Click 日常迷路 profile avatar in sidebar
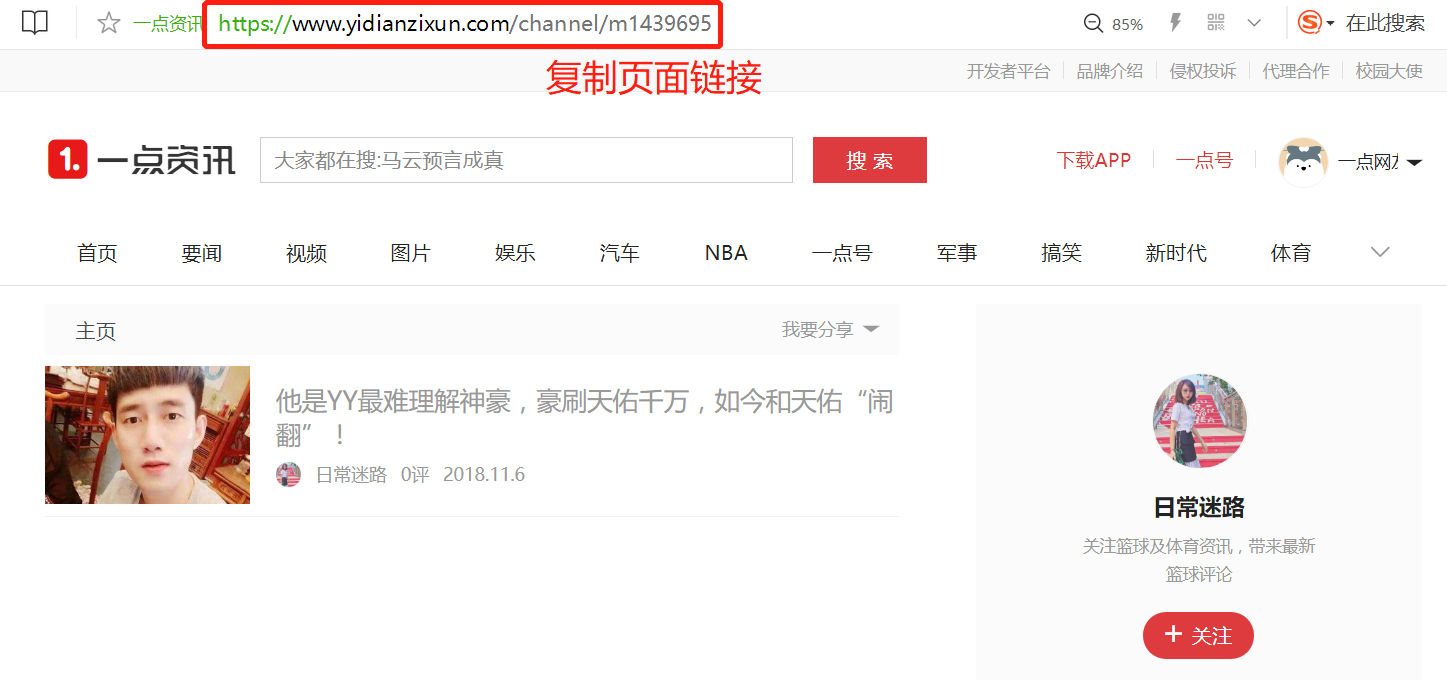The width and height of the screenshot is (1447, 680). pyautogui.click(x=1200, y=421)
